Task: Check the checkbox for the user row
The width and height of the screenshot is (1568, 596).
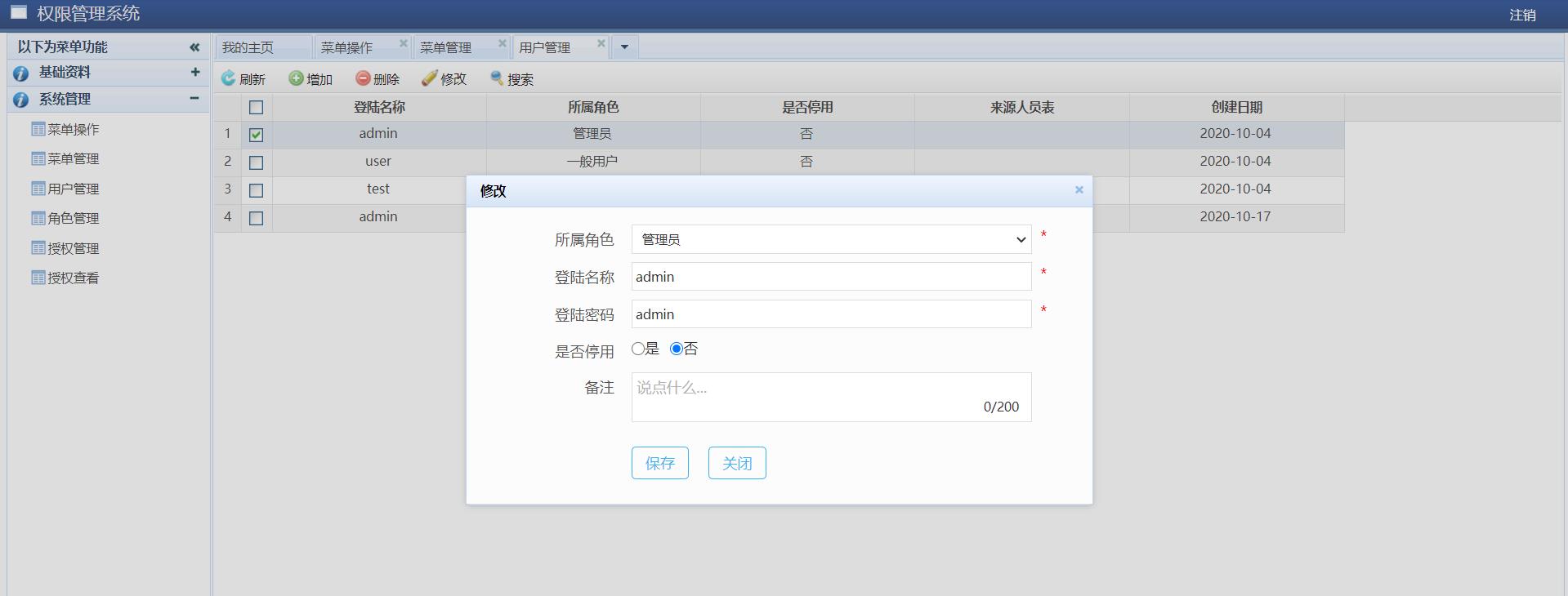Action: pos(257,162)
